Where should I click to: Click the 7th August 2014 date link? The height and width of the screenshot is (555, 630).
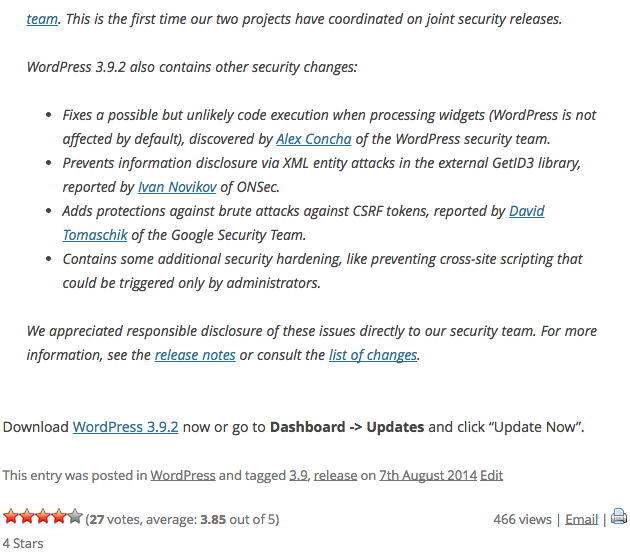[x=428, y=475]
